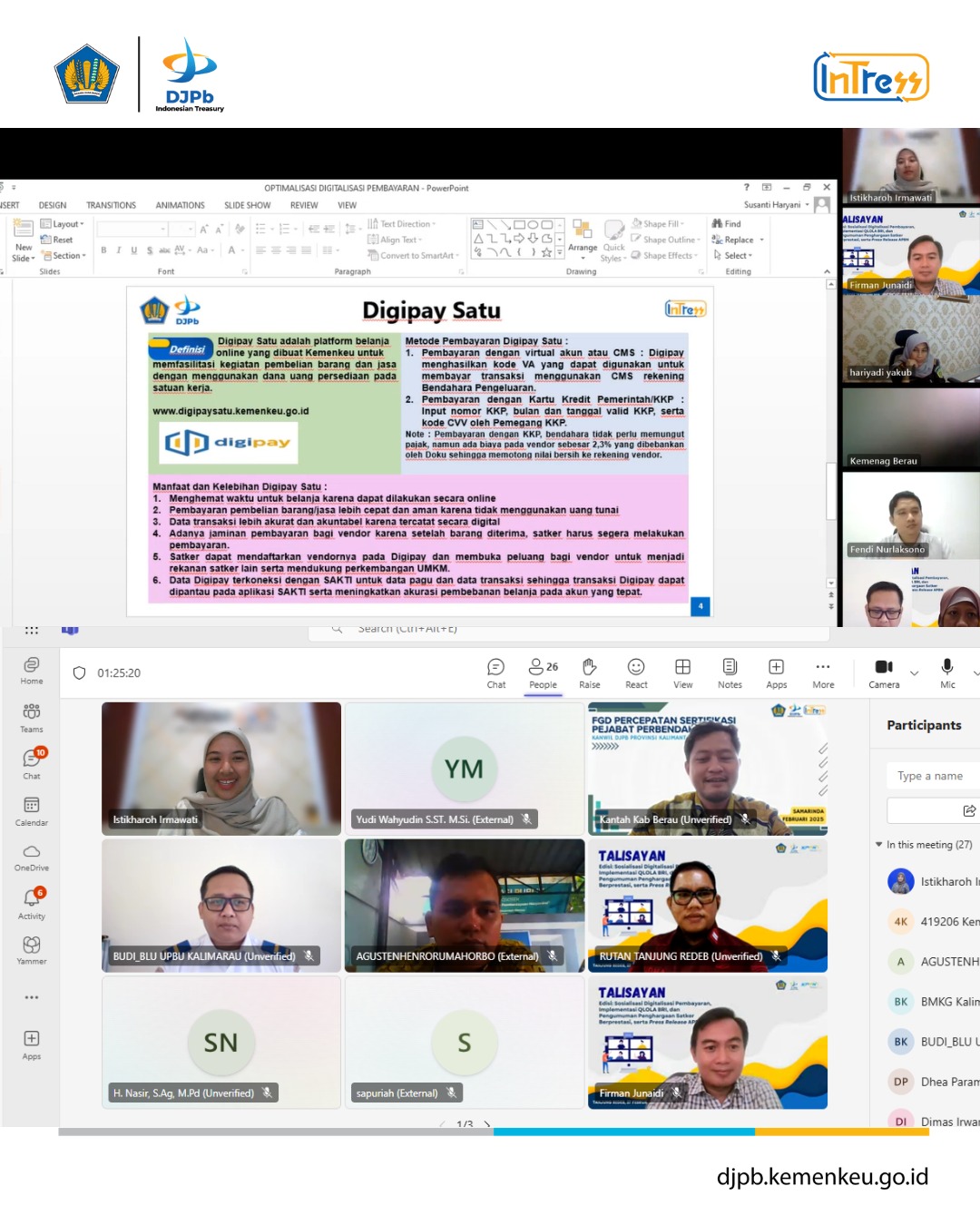Open Activity notifications in sidebar
980x1225 pixels.
pyautogui.click(x=32, y=905)
